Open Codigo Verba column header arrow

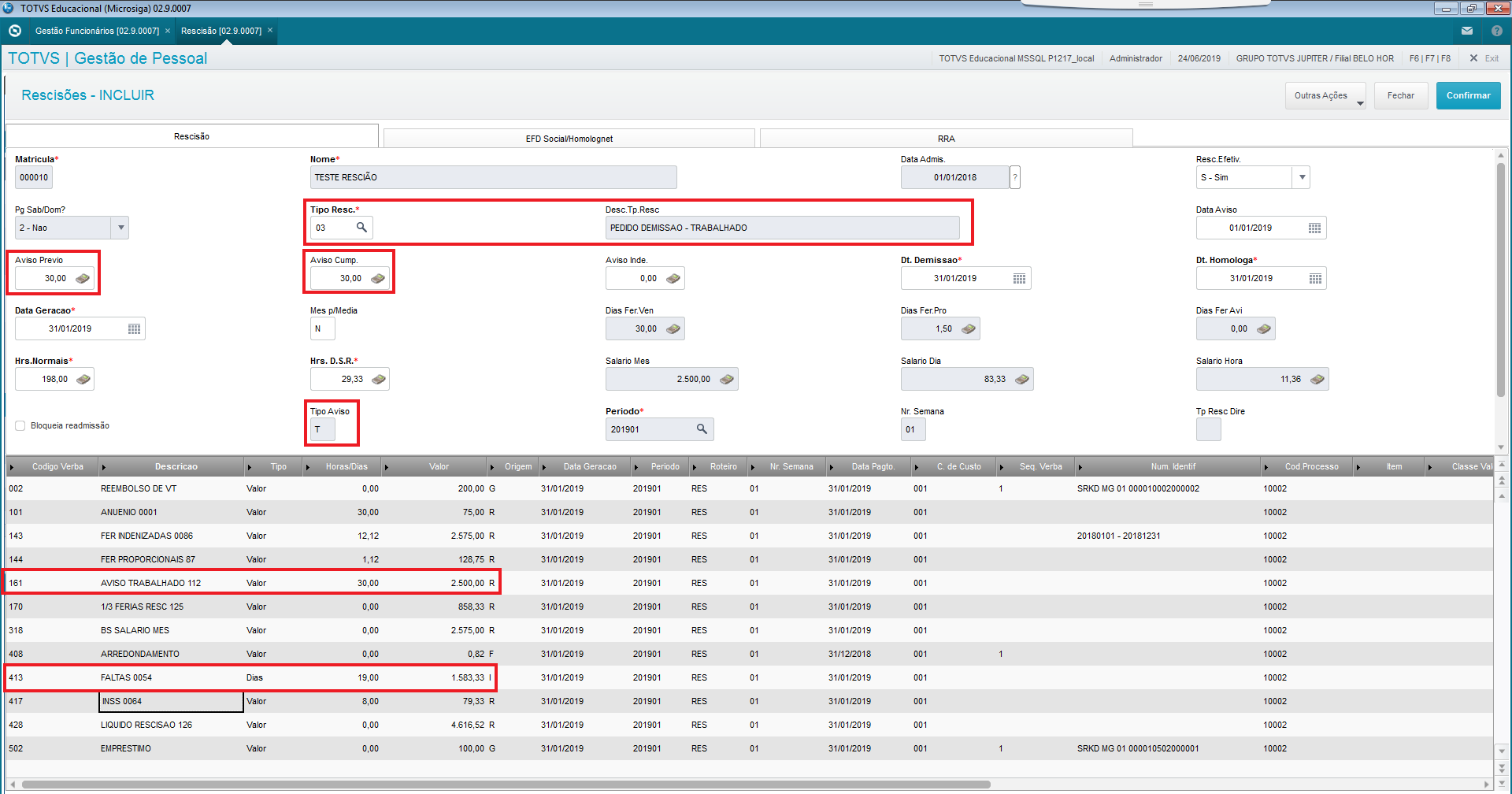click(12, 467)
